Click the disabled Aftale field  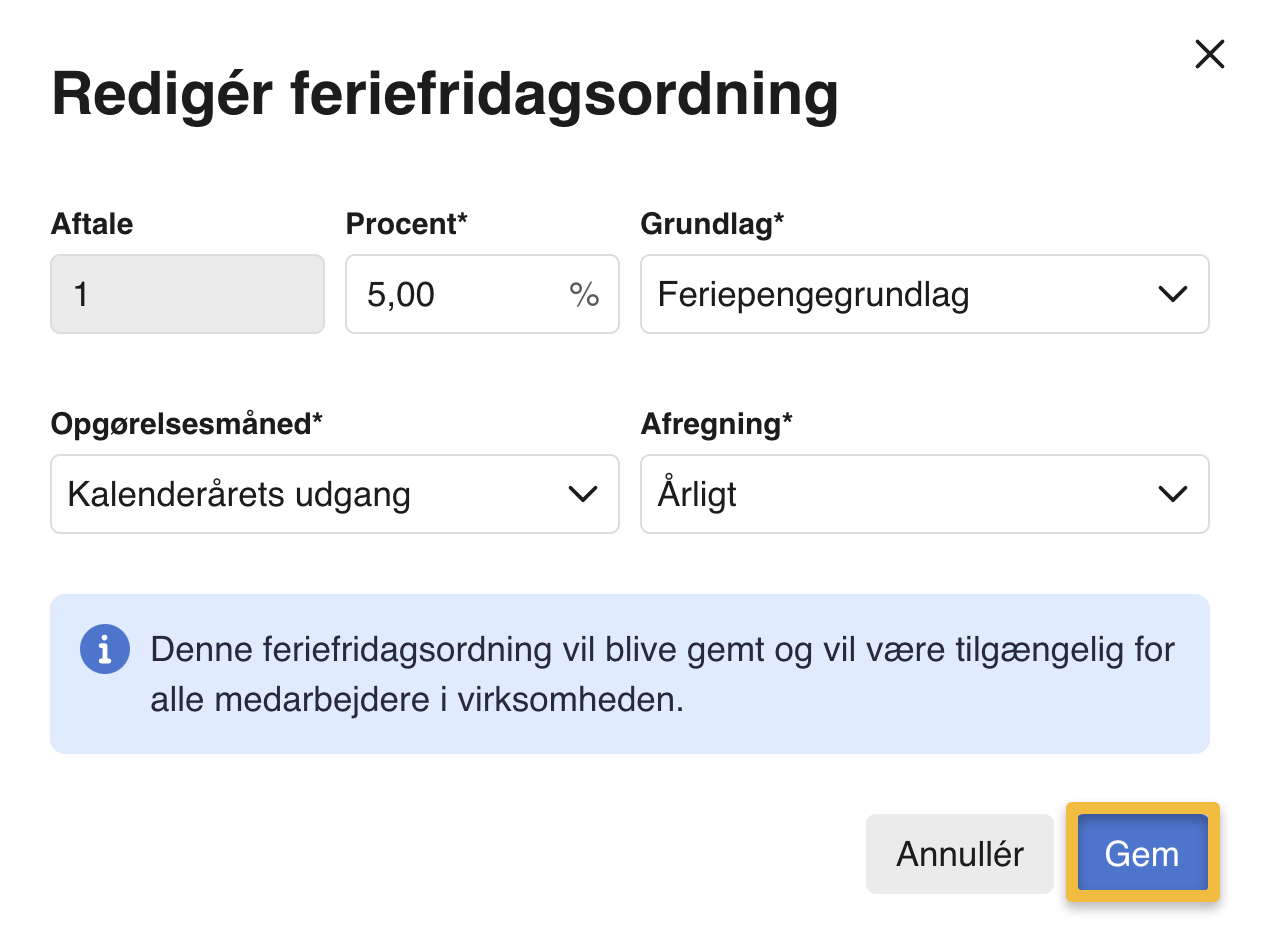[187, 294]
